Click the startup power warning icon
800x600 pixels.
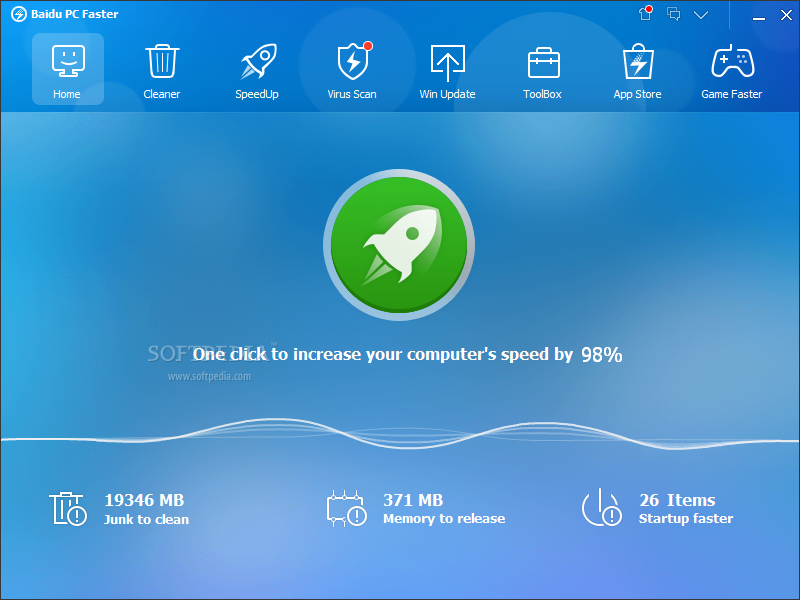(x=602, y=508)
